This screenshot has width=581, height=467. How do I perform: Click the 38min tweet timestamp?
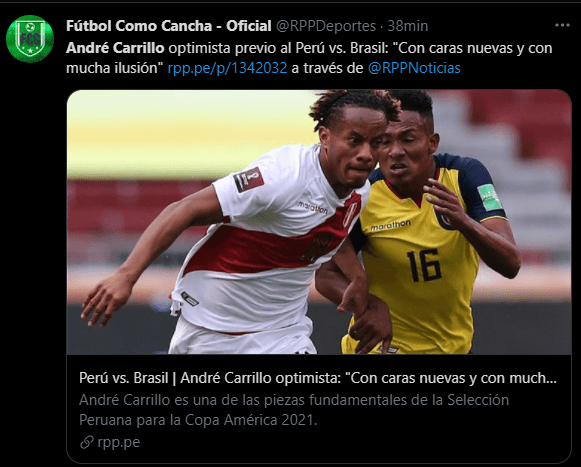click(x=408, y=26)
